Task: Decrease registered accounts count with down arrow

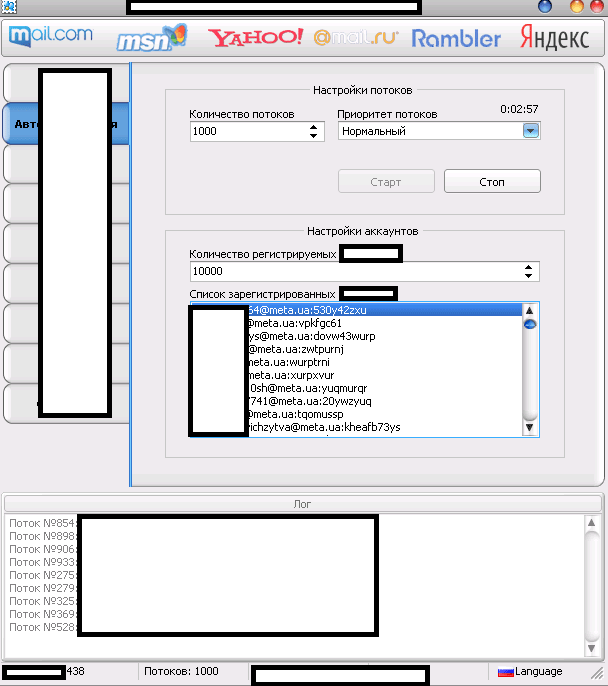Action: point(528,276)
